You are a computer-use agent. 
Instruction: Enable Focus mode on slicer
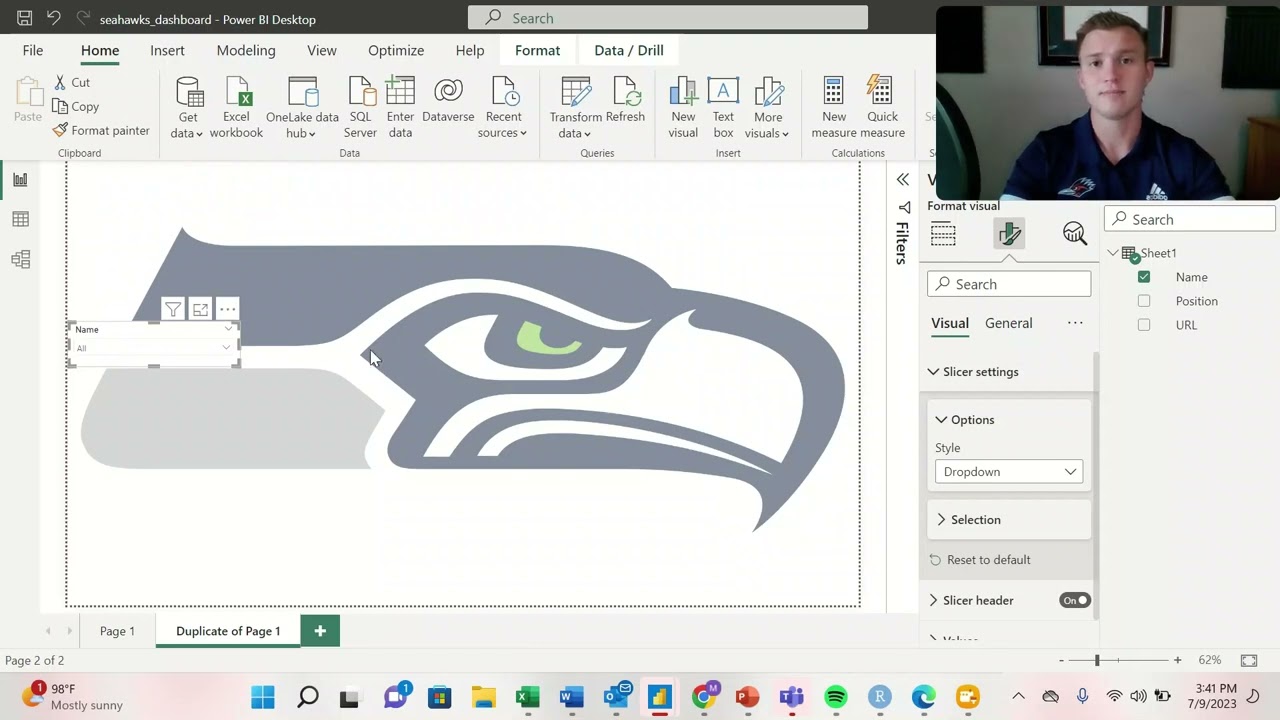[x=200, y=309]
